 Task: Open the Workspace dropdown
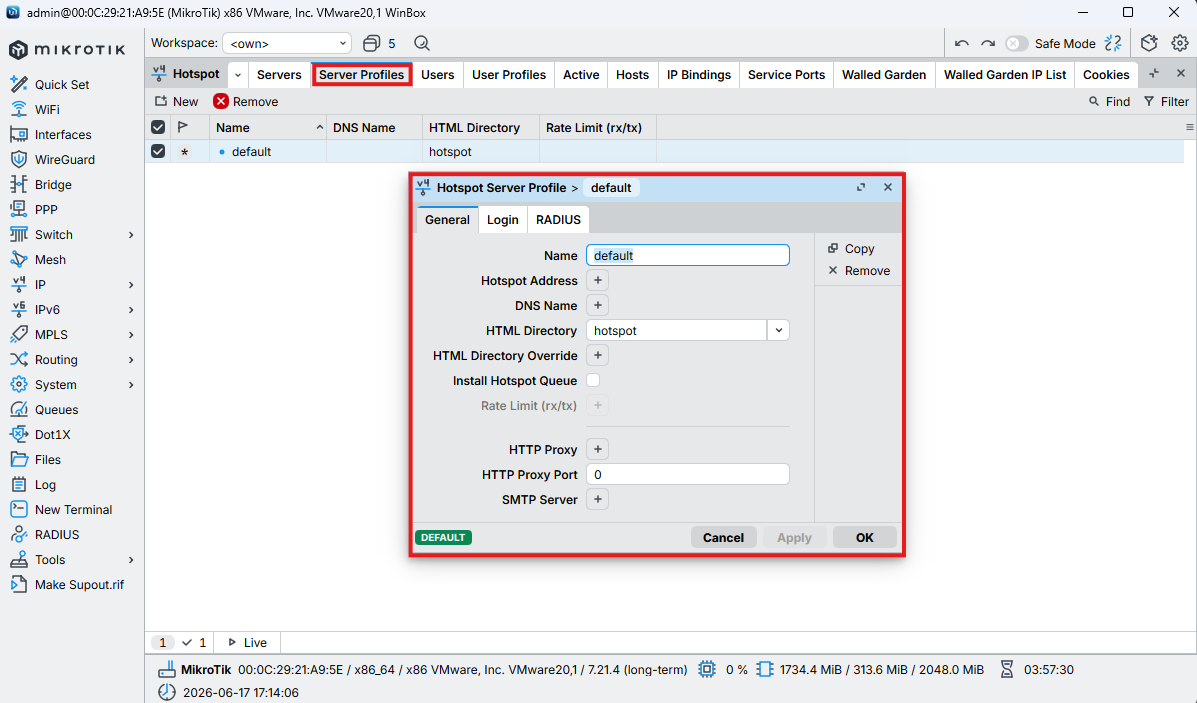[x=287, y=44]
